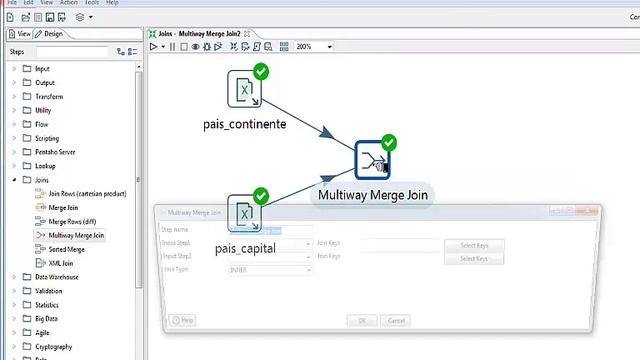The height and width of the screenshot is (360, 640).
Task: Expand the Scripting folder
Action: 14,138
